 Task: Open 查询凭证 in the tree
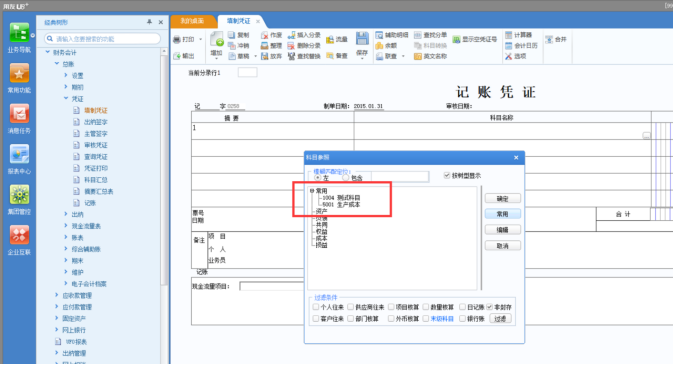click(x=96, y=157)
